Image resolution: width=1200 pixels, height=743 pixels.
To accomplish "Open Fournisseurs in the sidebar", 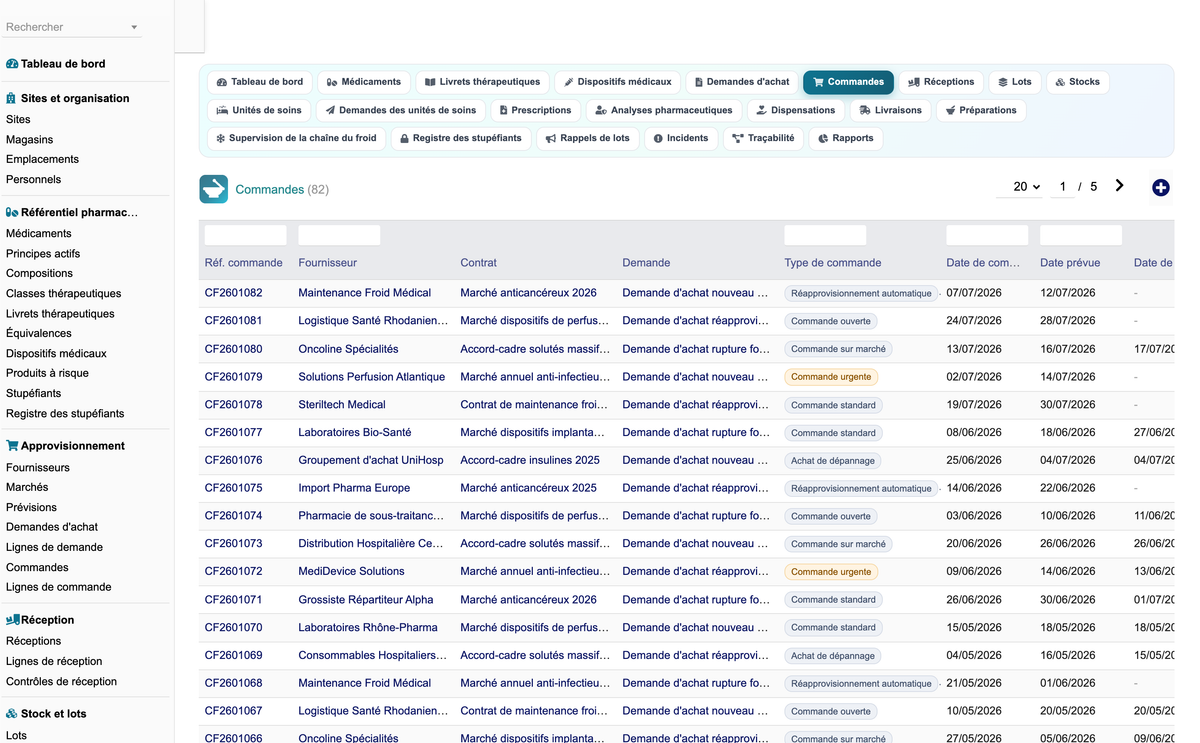I will tap(38, 467).
